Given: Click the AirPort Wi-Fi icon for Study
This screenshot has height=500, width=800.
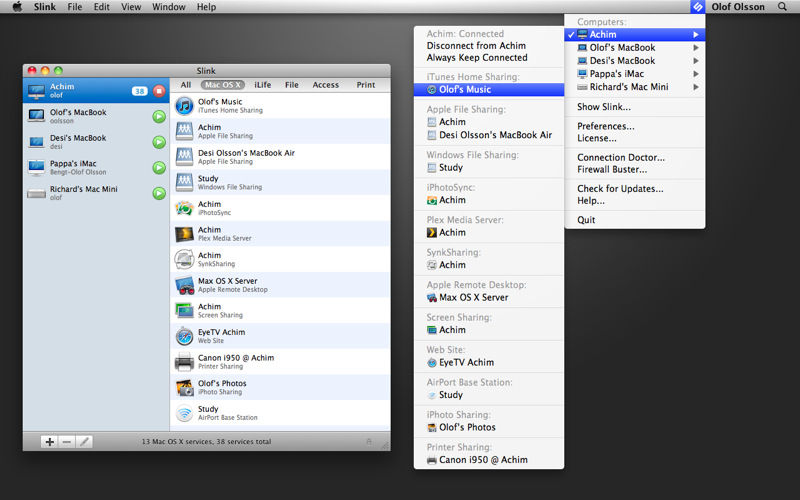Looking at the screenshot, I should coord(184,413).
